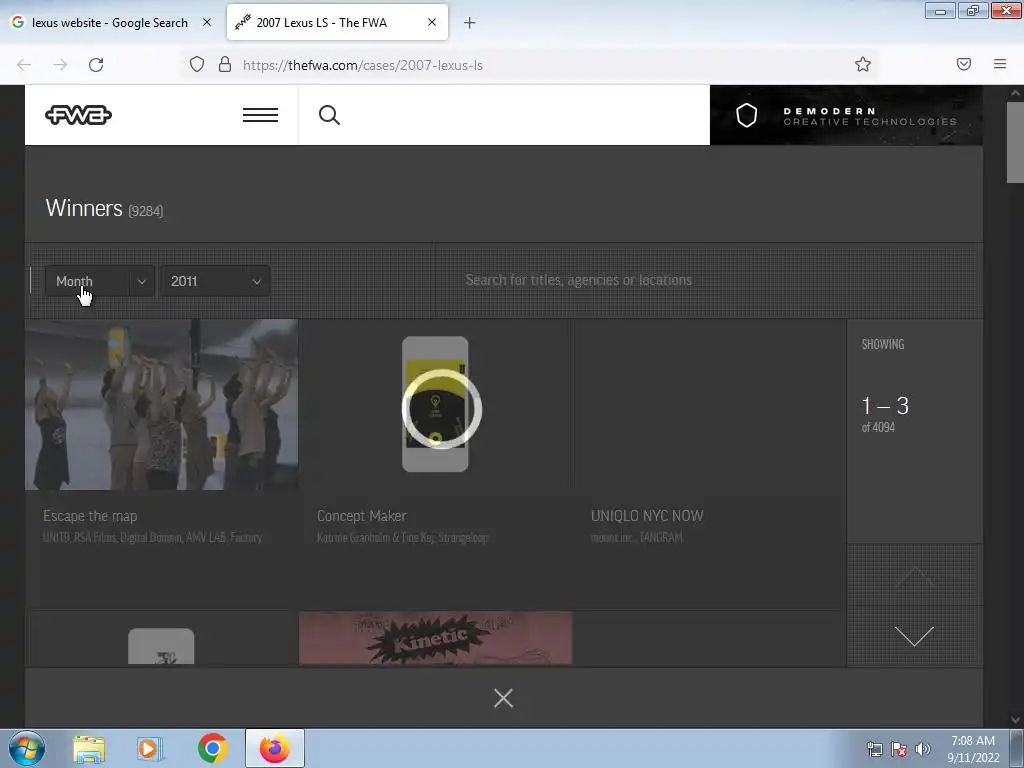Close the 2007 Lexus LS tab
The width and height of the screenshot is (1024, 768).
[x=432, y=22]
